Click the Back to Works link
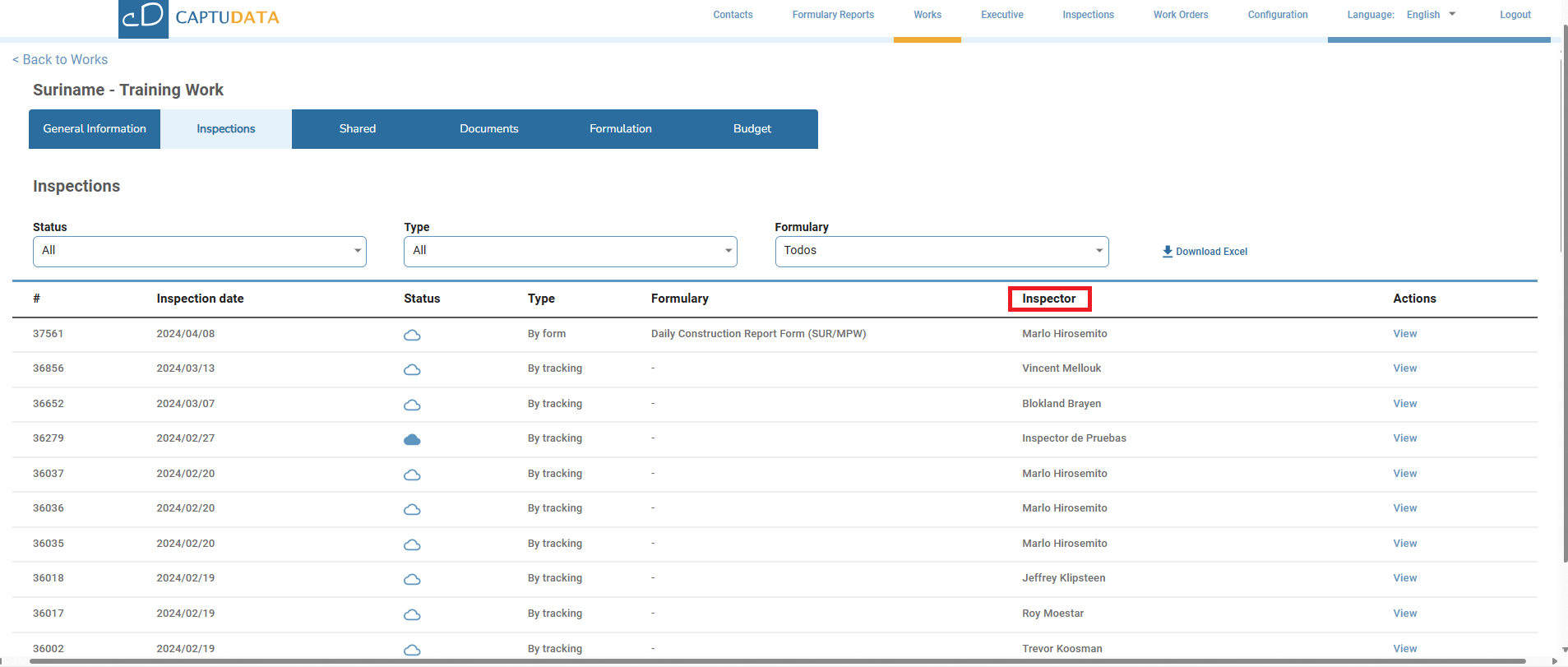This screenshot has width=1568, height=667. click(60, 59)
